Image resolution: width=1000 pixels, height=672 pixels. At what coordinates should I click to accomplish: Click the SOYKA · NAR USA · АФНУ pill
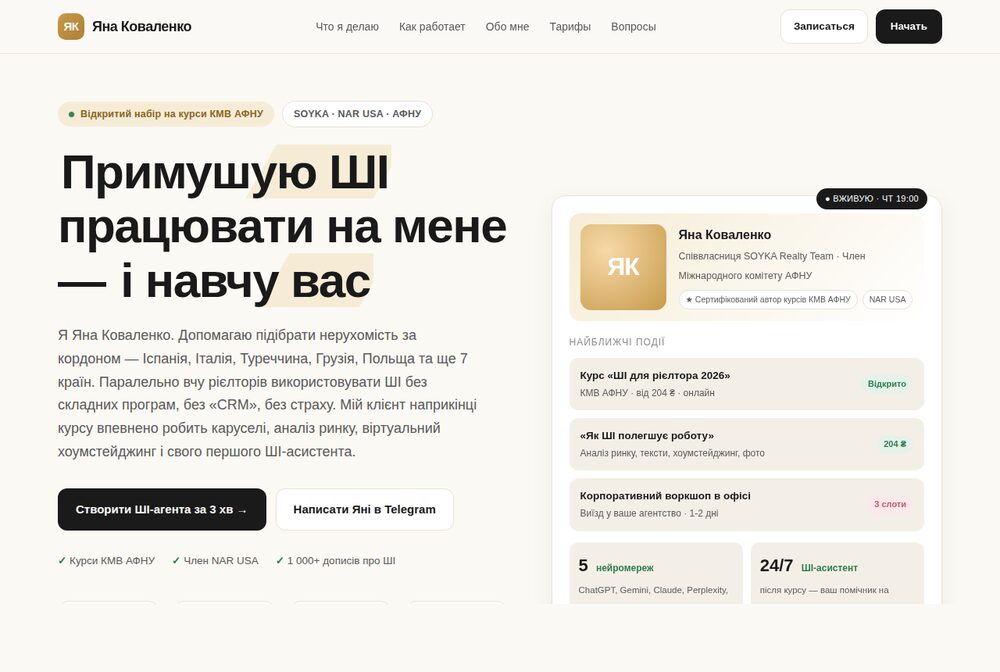tap(357, 114)
